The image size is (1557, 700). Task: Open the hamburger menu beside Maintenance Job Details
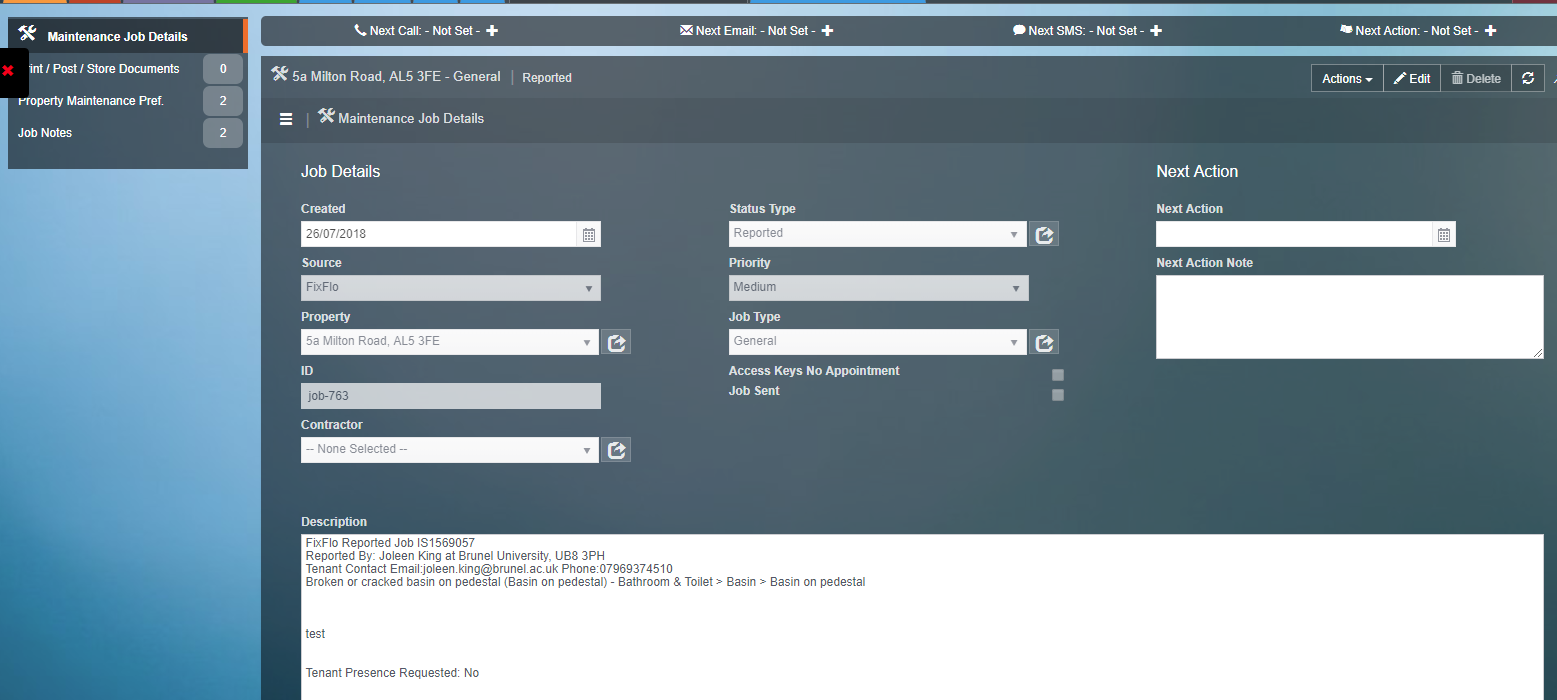[x=286, y=119]
